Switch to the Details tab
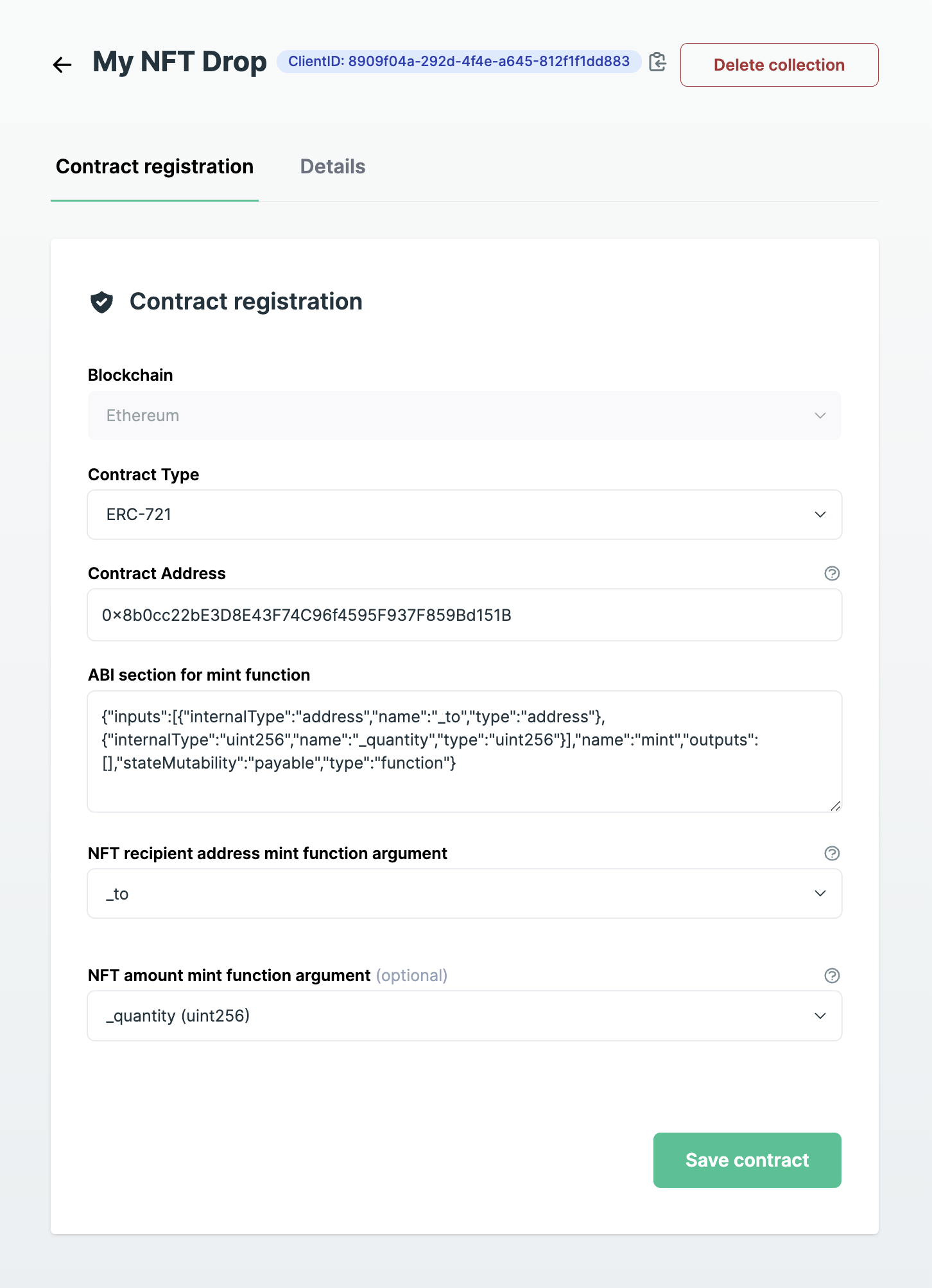The height and width of the screenshot is (1288, 932). pyautogui.click(x=332, y=167)
